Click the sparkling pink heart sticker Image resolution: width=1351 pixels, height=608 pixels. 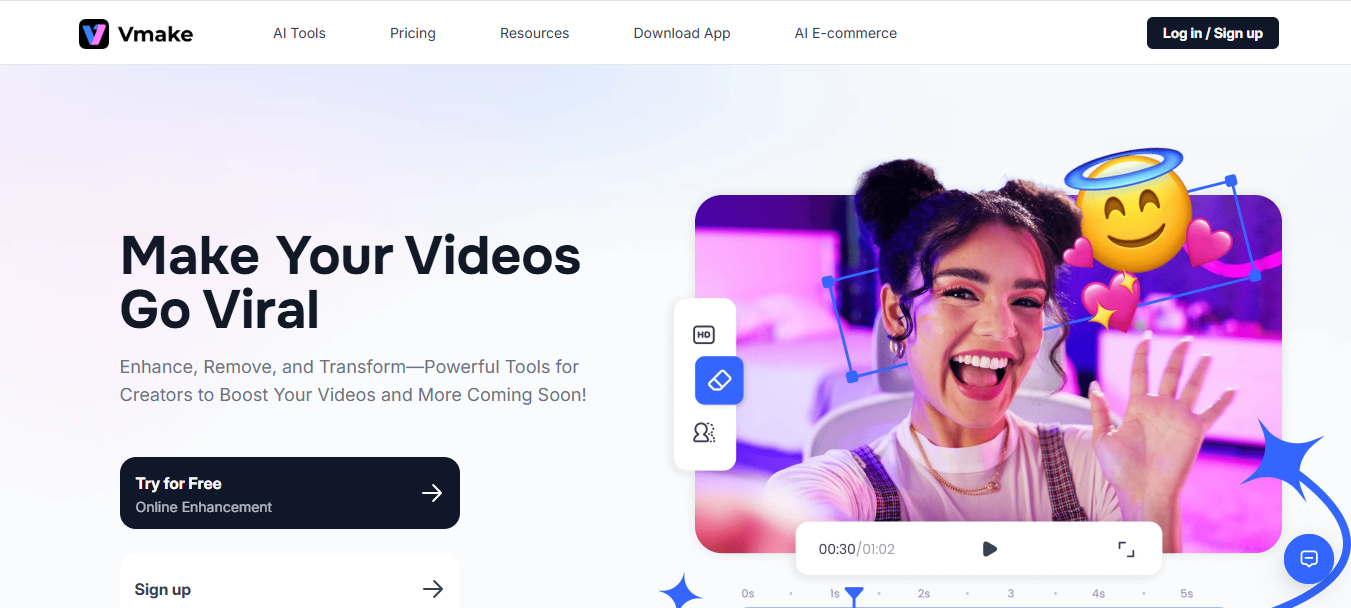(x=1111, y=303)
